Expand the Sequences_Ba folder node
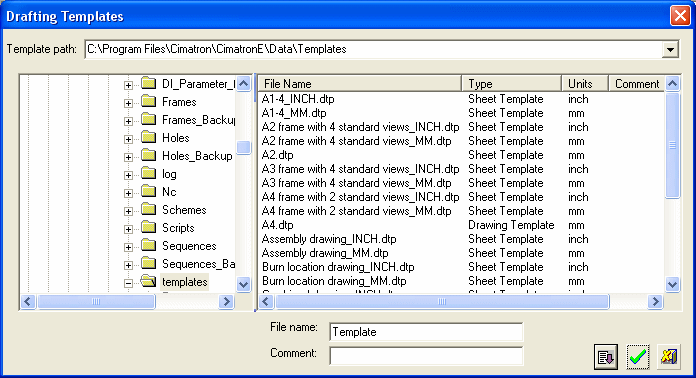 128,265
